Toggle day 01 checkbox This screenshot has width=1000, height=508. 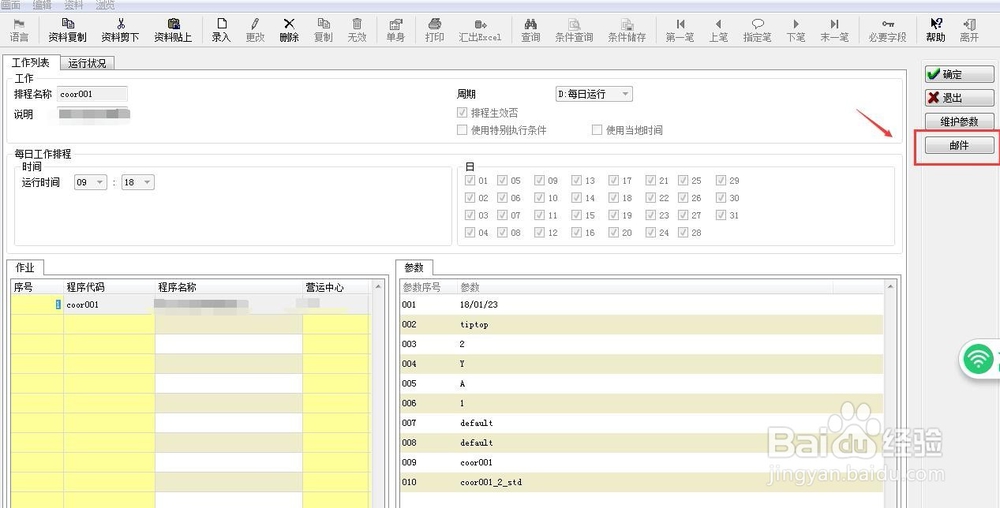click(470, 180)
